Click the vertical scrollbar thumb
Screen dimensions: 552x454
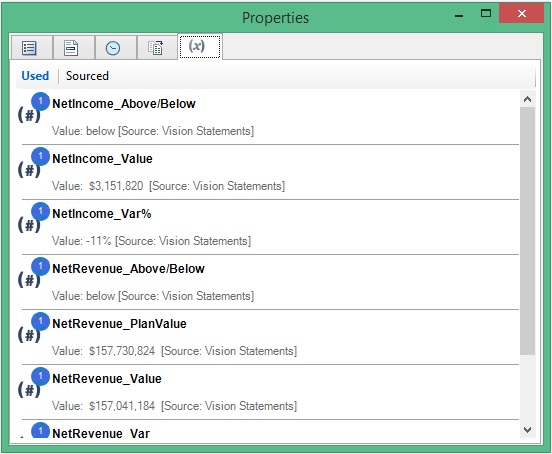click(527, 231)
